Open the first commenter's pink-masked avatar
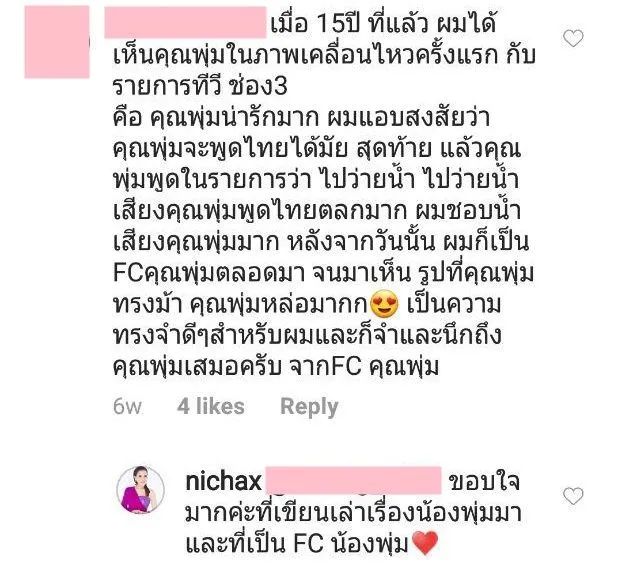Screen dimensions: 622x571 (57, 42)
